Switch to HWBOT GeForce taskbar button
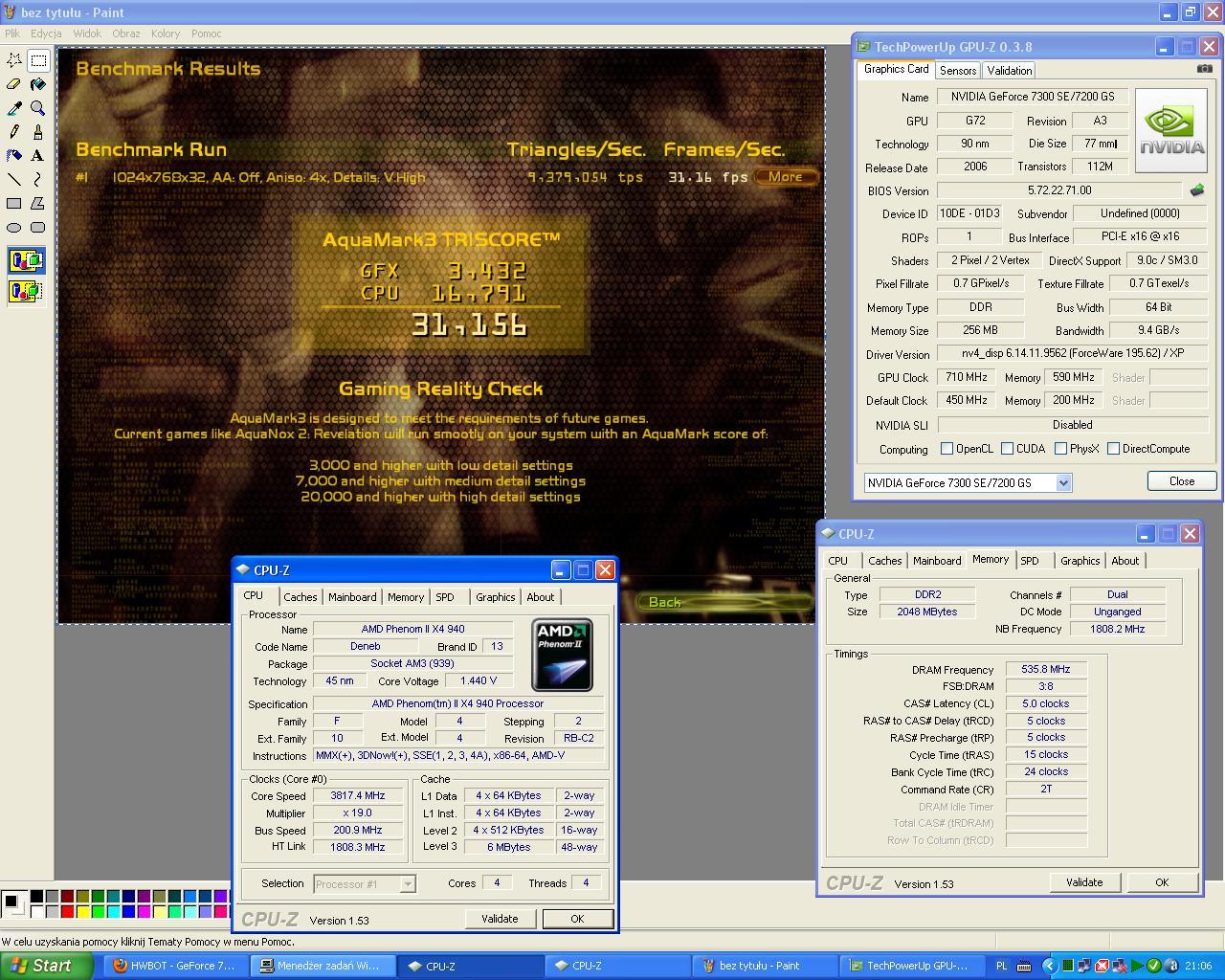The image size is (1225, 980). click(x=176, y=966)
